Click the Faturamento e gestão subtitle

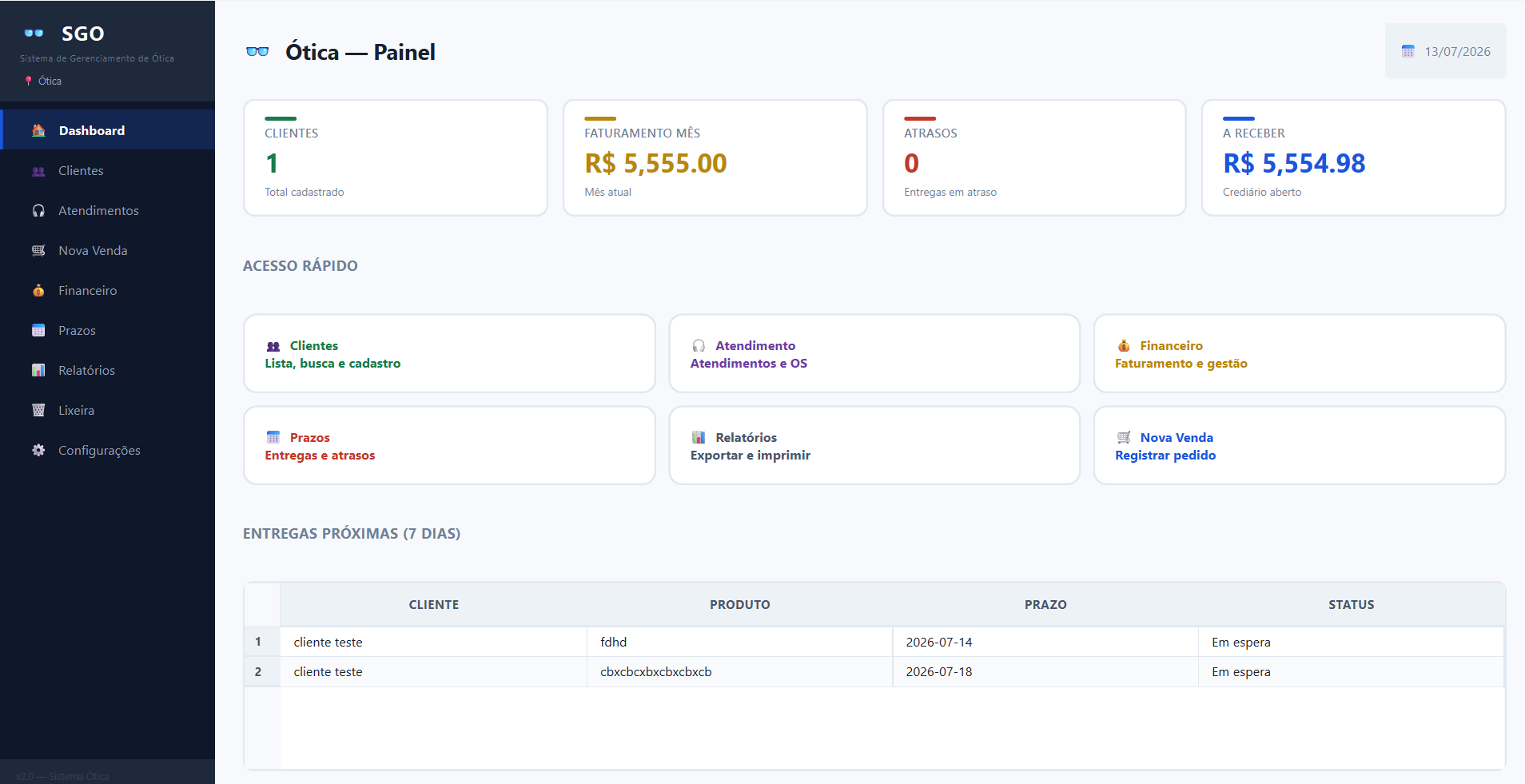click(x=1181, y=364)
